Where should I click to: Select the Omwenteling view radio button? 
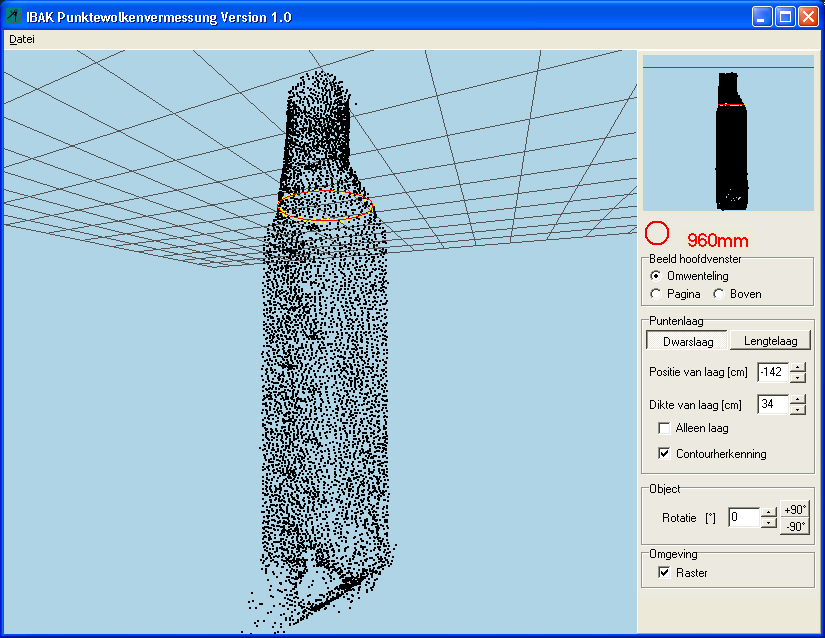[x=656, y=276]
